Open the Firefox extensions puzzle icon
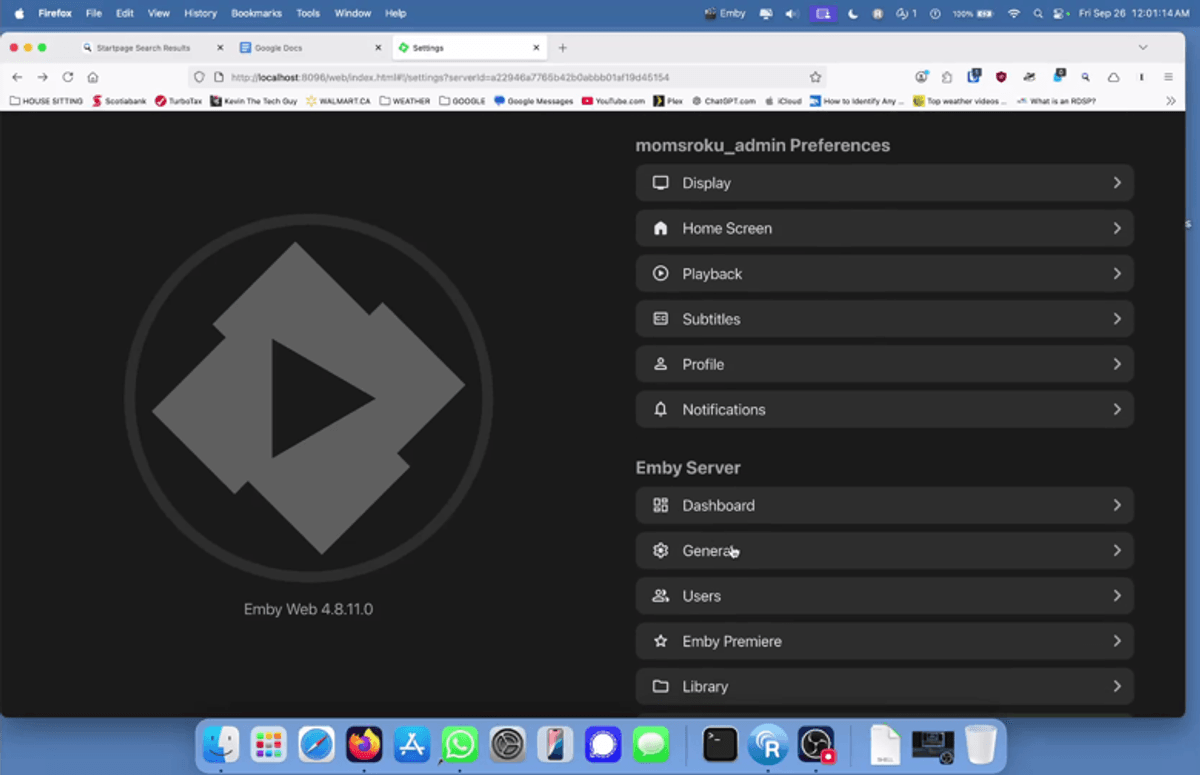The image size is (1200, 775). (947, 77)
